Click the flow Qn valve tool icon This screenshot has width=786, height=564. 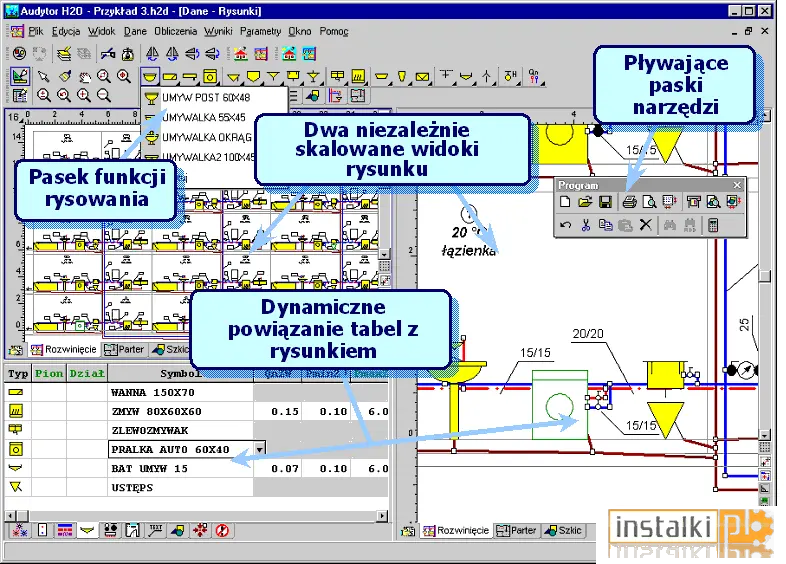click(533, 76)
